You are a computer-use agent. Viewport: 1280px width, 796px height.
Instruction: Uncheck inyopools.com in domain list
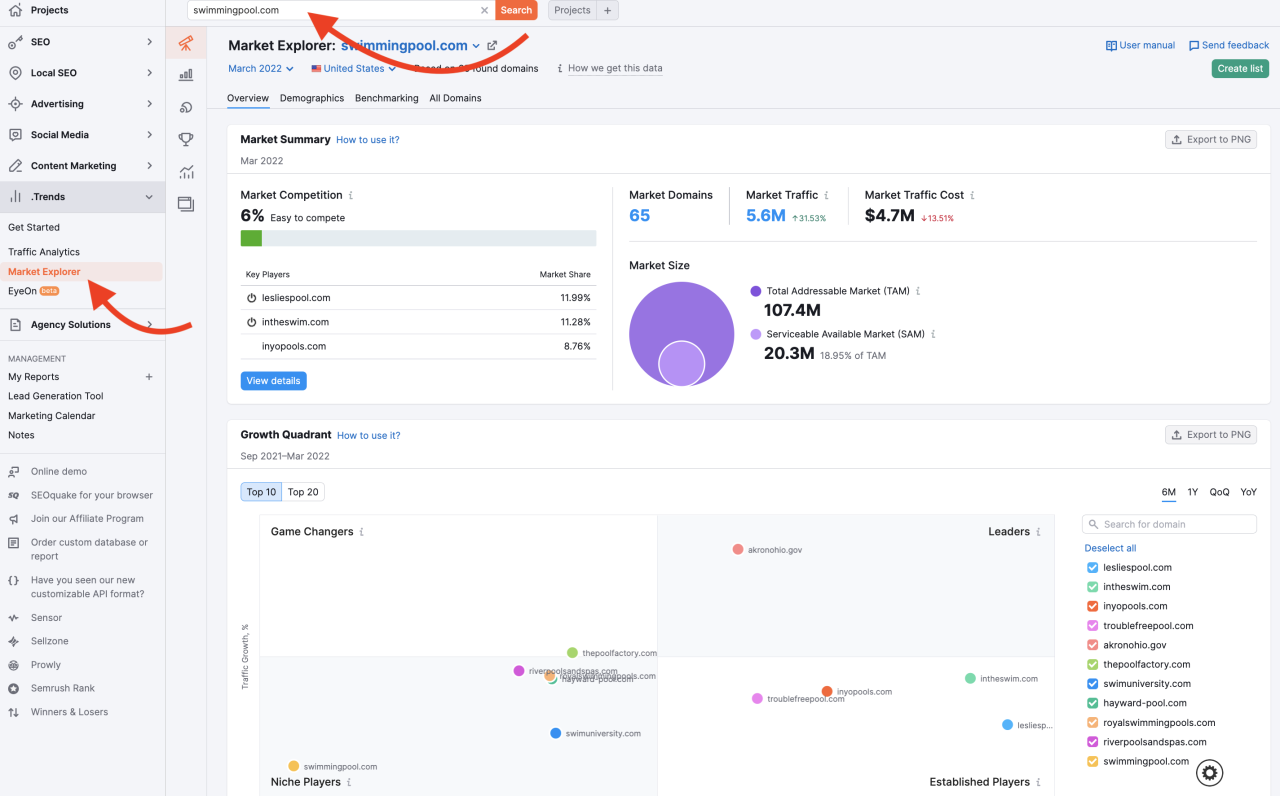tap(1092, 606)
